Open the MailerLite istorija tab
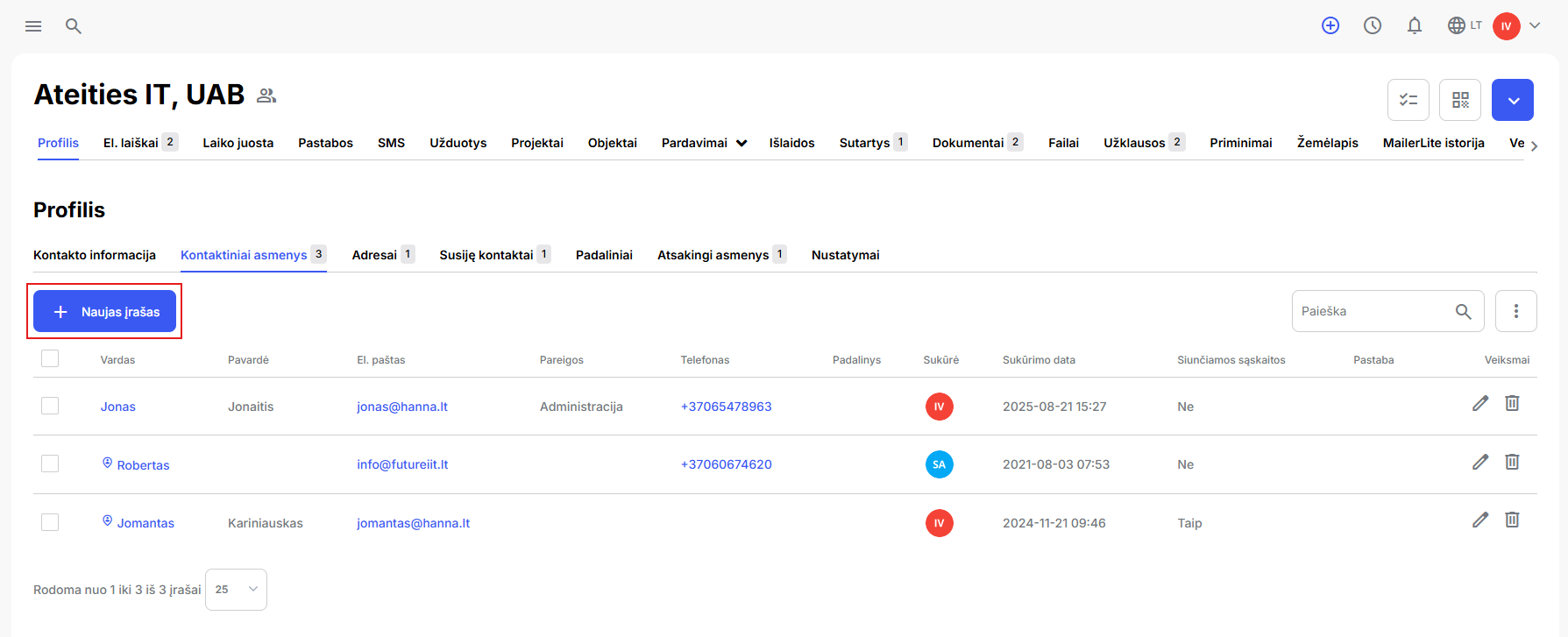 tap(1434, 143)
